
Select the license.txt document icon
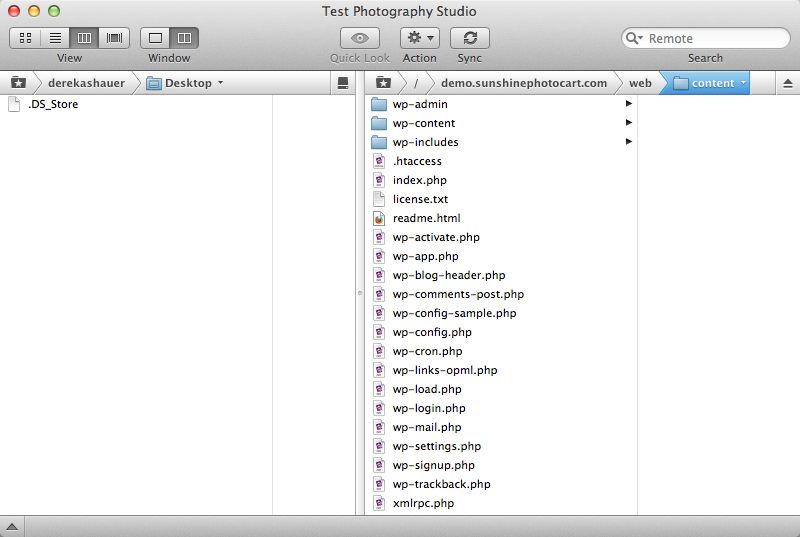coord(379,199)
